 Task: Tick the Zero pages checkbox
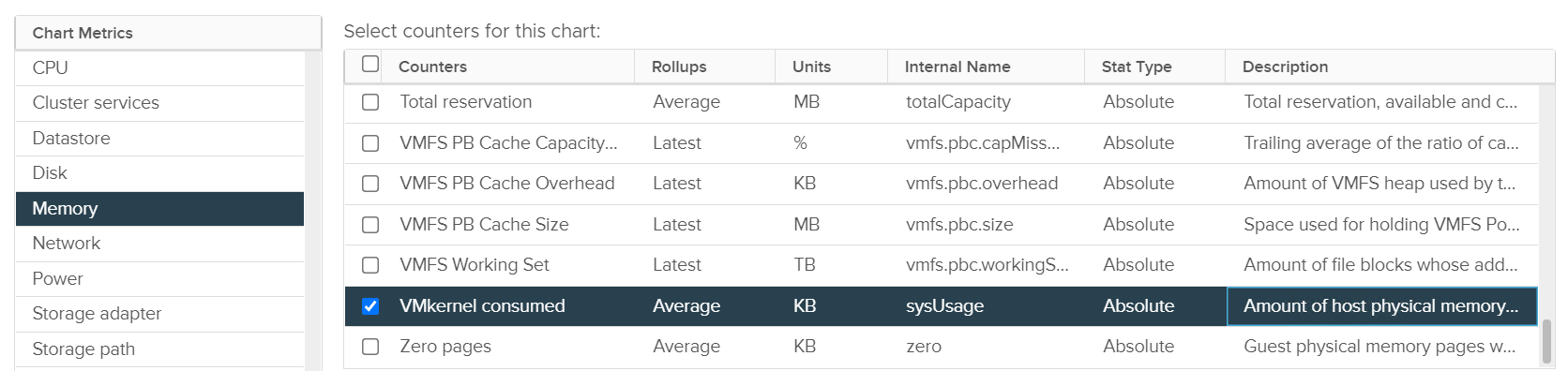tap(370, 347)
